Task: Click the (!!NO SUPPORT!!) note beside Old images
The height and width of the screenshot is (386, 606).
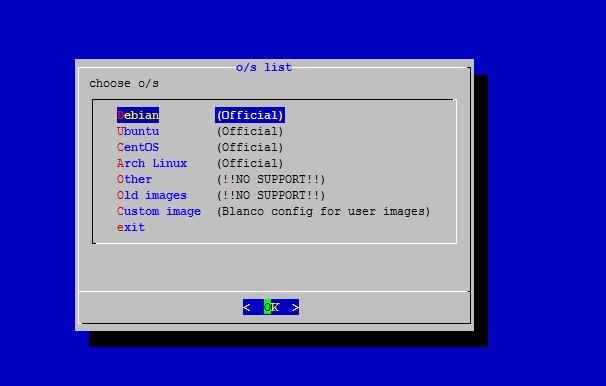Action: 271,195
